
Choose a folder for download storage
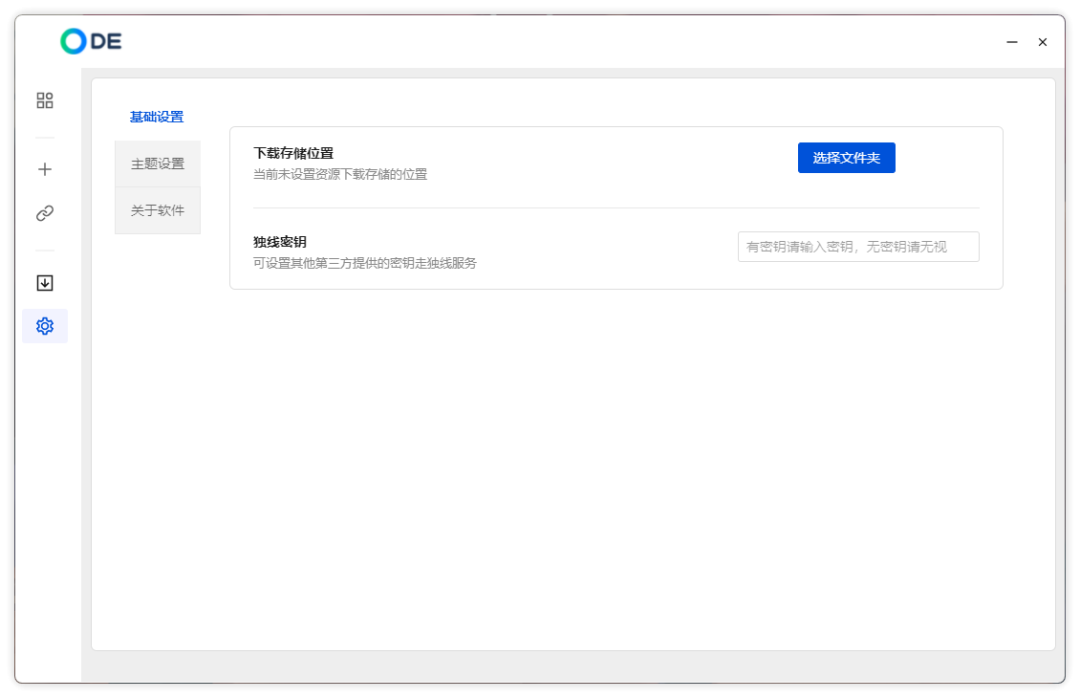point(846,157)
